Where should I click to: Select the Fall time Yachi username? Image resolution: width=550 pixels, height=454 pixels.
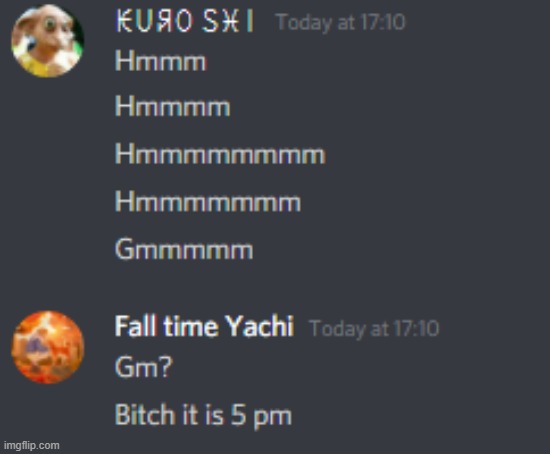204,326
